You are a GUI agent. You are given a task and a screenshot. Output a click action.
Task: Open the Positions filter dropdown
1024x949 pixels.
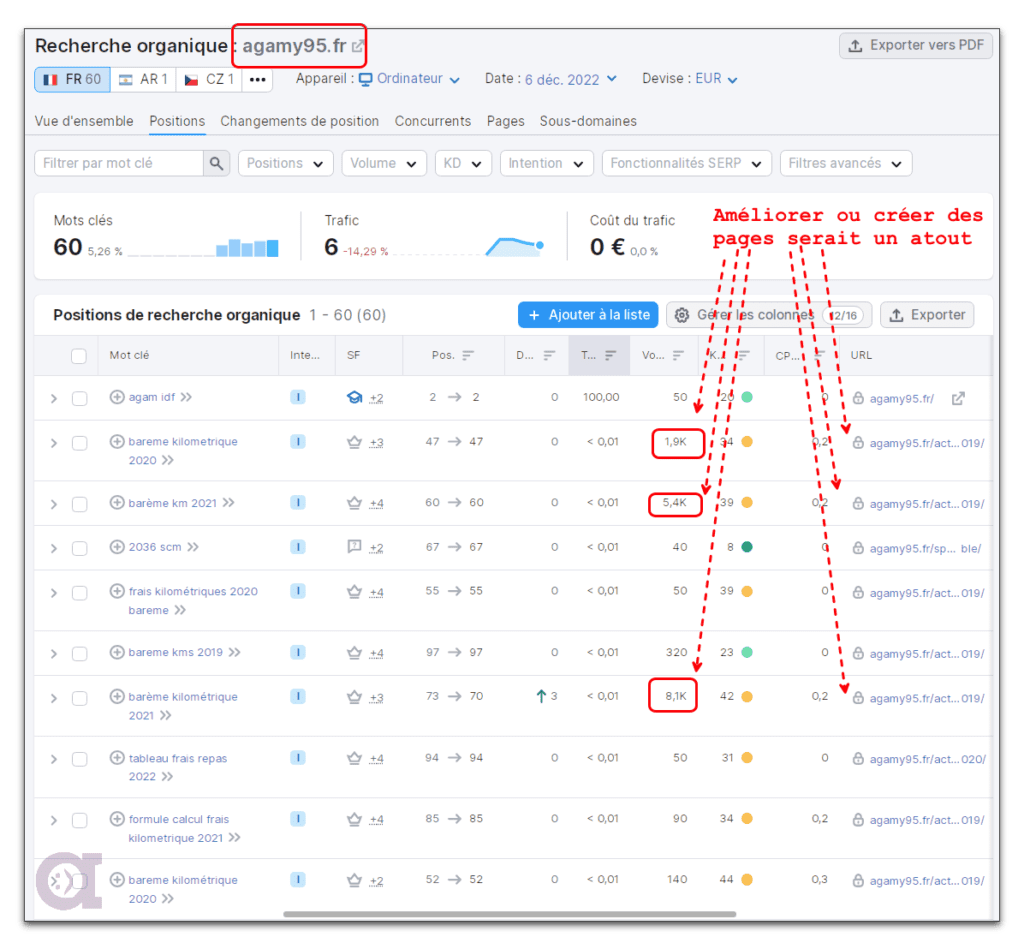pos(285,163)
